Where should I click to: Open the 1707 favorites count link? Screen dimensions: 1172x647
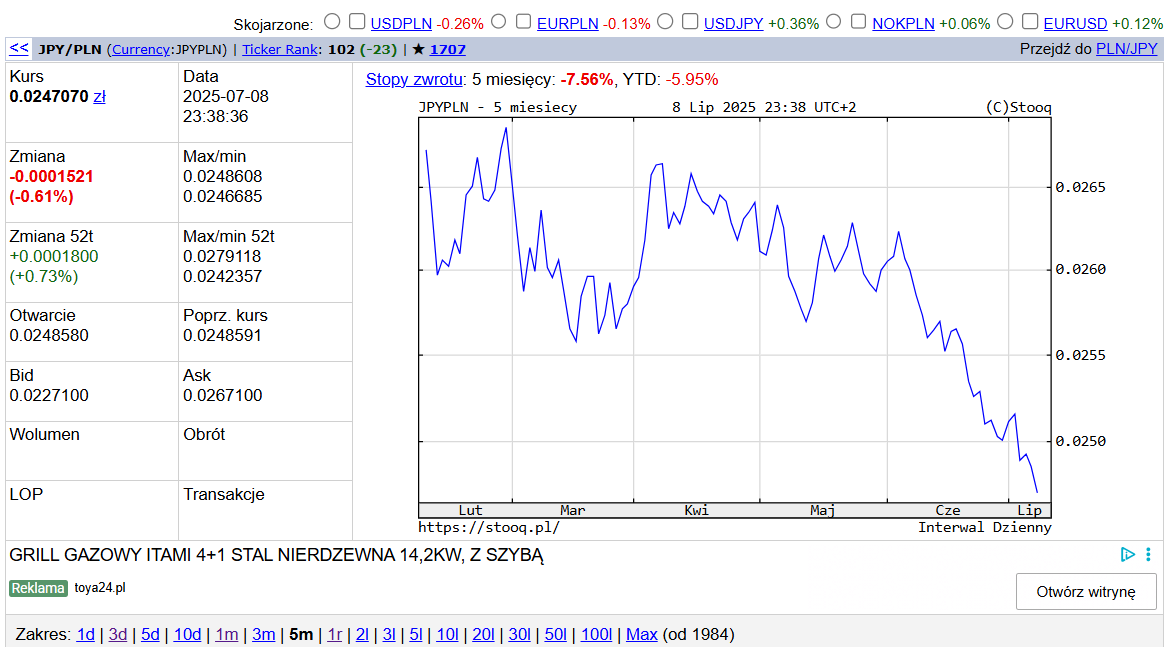pos(448,49)
